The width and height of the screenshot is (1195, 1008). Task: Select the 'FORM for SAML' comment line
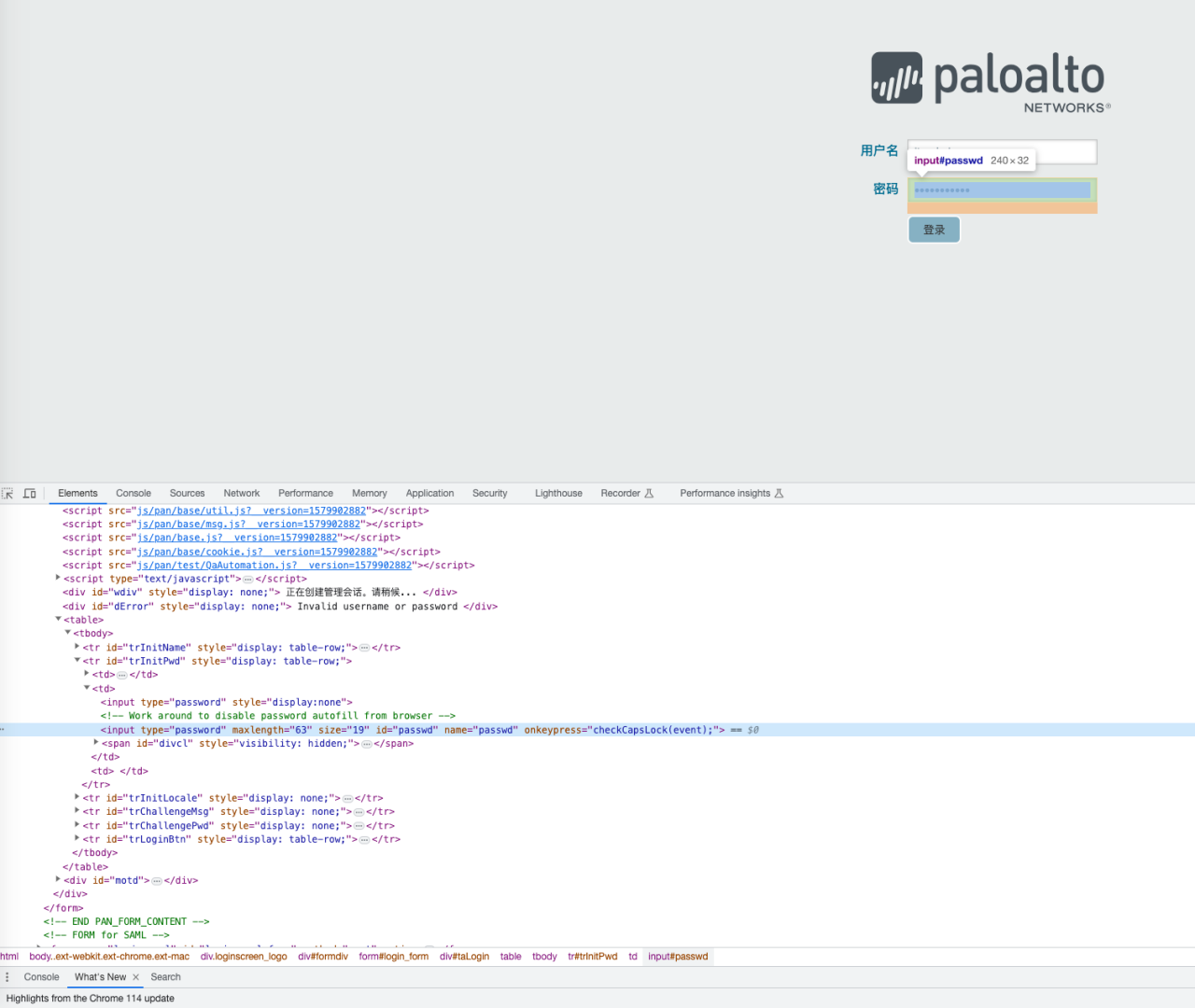point(106,935)
